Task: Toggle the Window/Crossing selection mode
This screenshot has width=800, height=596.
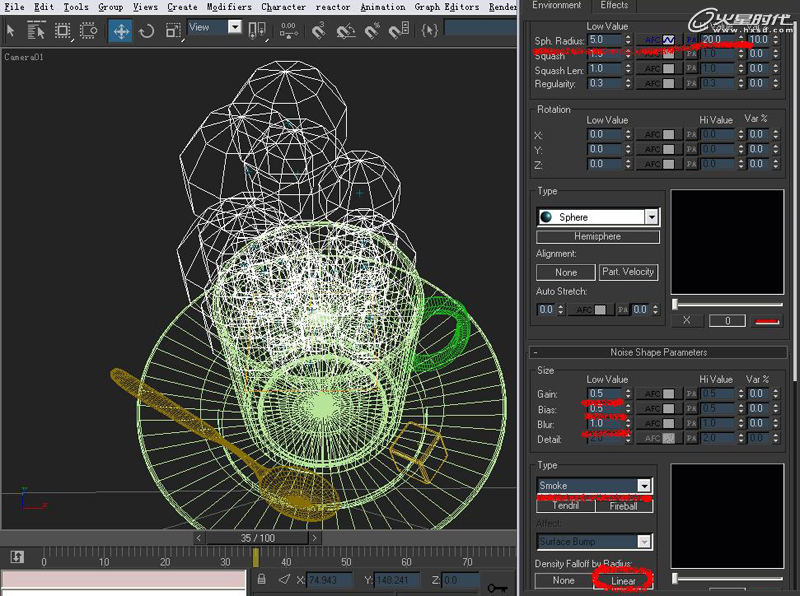Action: click(x=89, y=31)
